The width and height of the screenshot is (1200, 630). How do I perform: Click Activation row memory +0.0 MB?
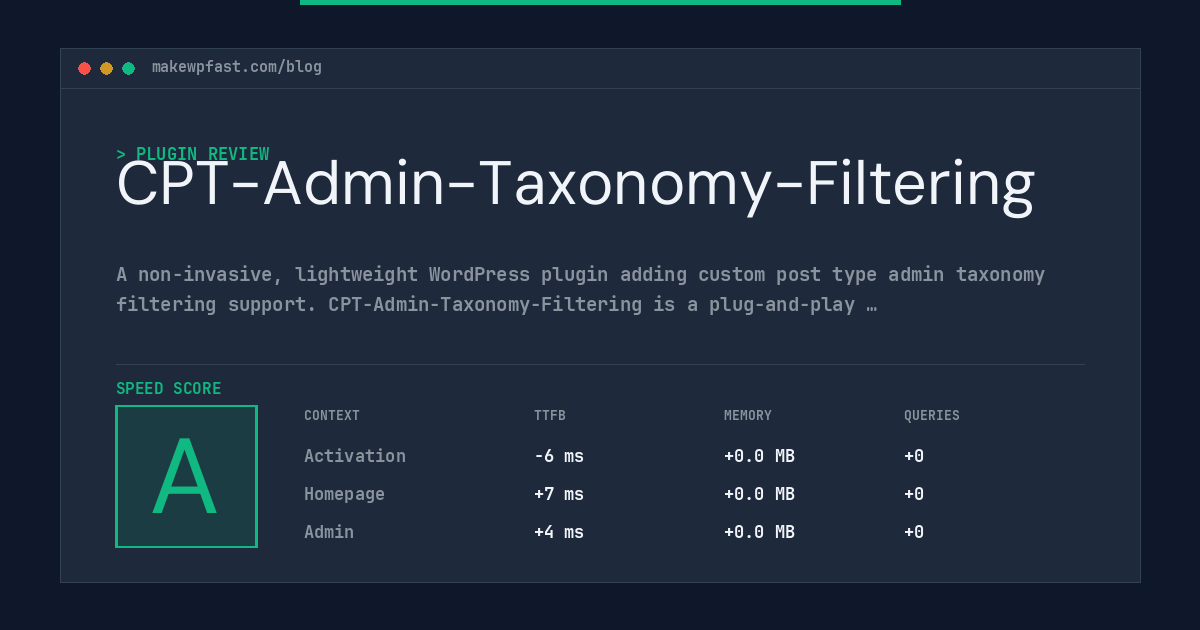pos(759,456)
